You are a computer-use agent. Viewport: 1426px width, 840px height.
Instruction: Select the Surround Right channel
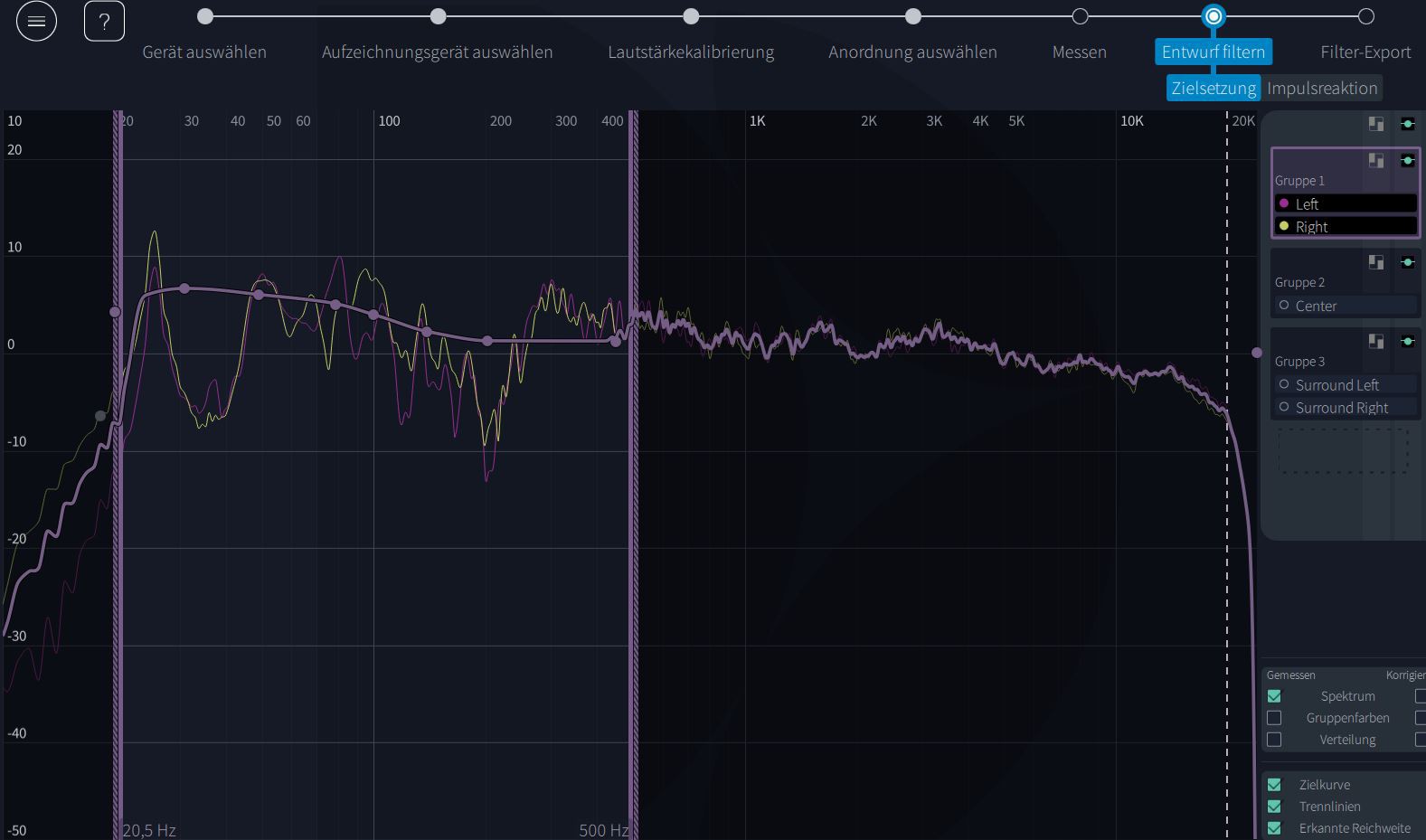[x=1346, y=407]
